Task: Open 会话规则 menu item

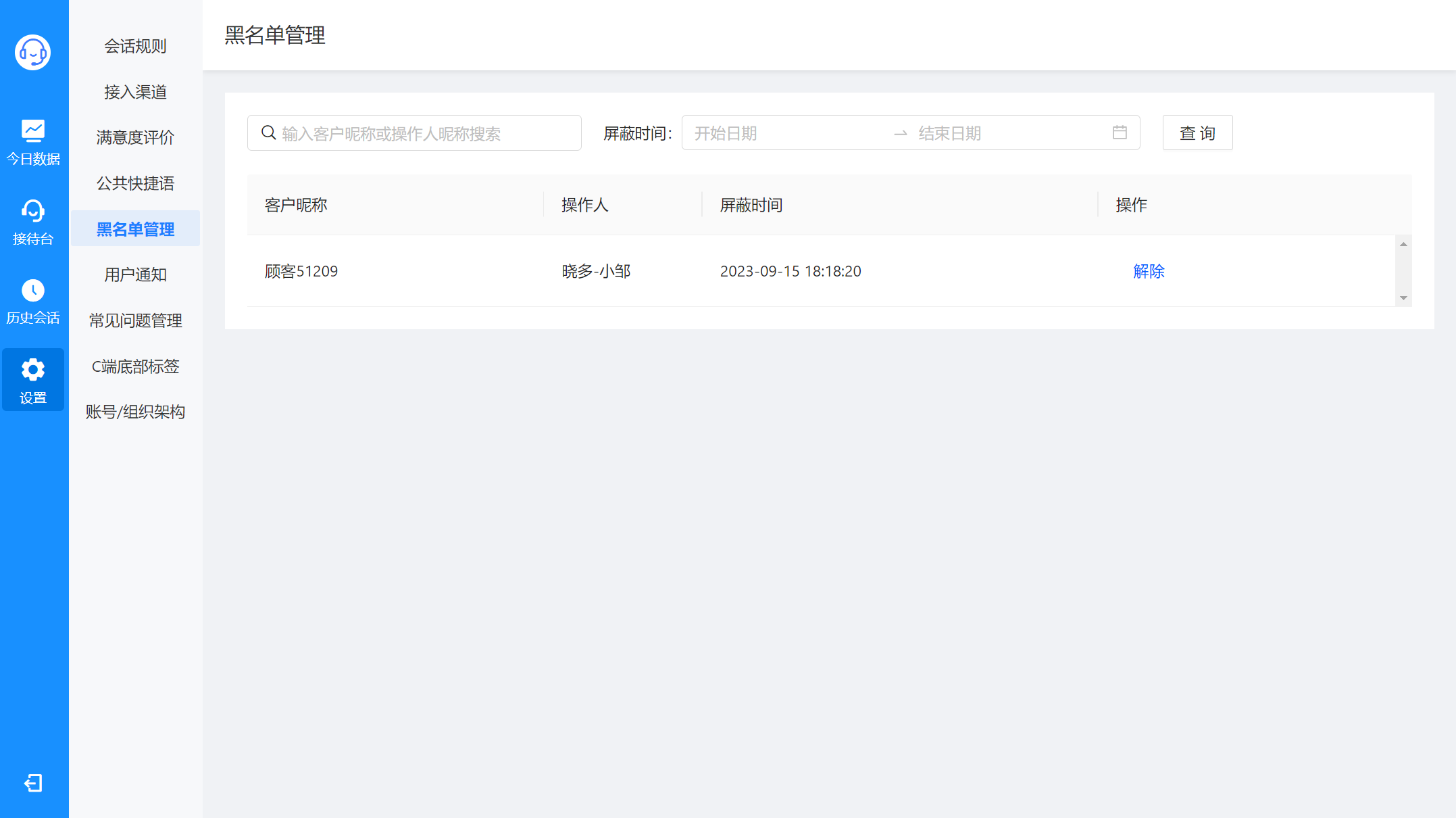Action: click(x=135, y=46)
